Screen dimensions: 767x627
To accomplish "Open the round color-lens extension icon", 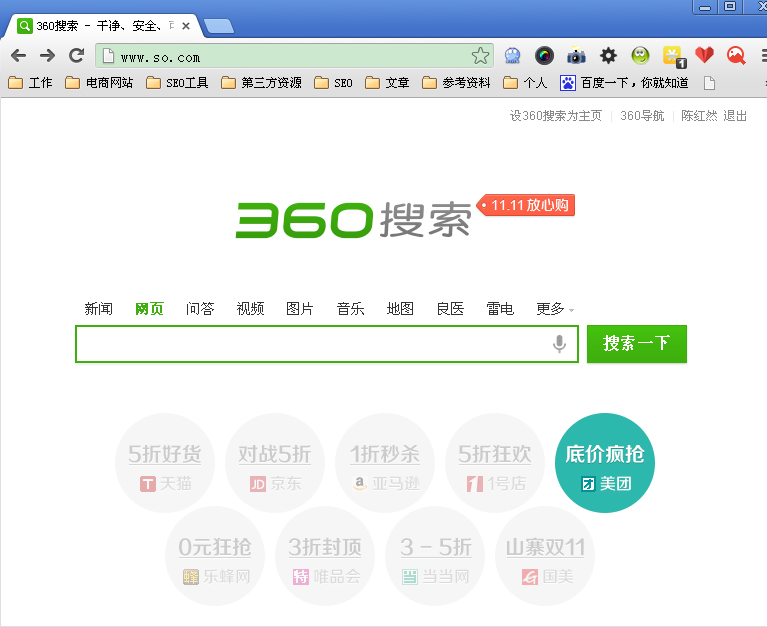I will [544, 56].
